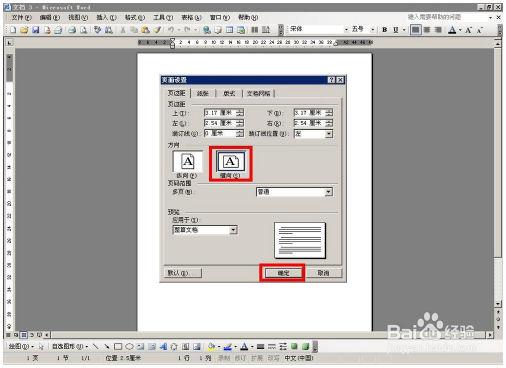Image resolution: width=506 pixels, height=368 pixels.
Task: Open the font color picker
Action: 460,30
